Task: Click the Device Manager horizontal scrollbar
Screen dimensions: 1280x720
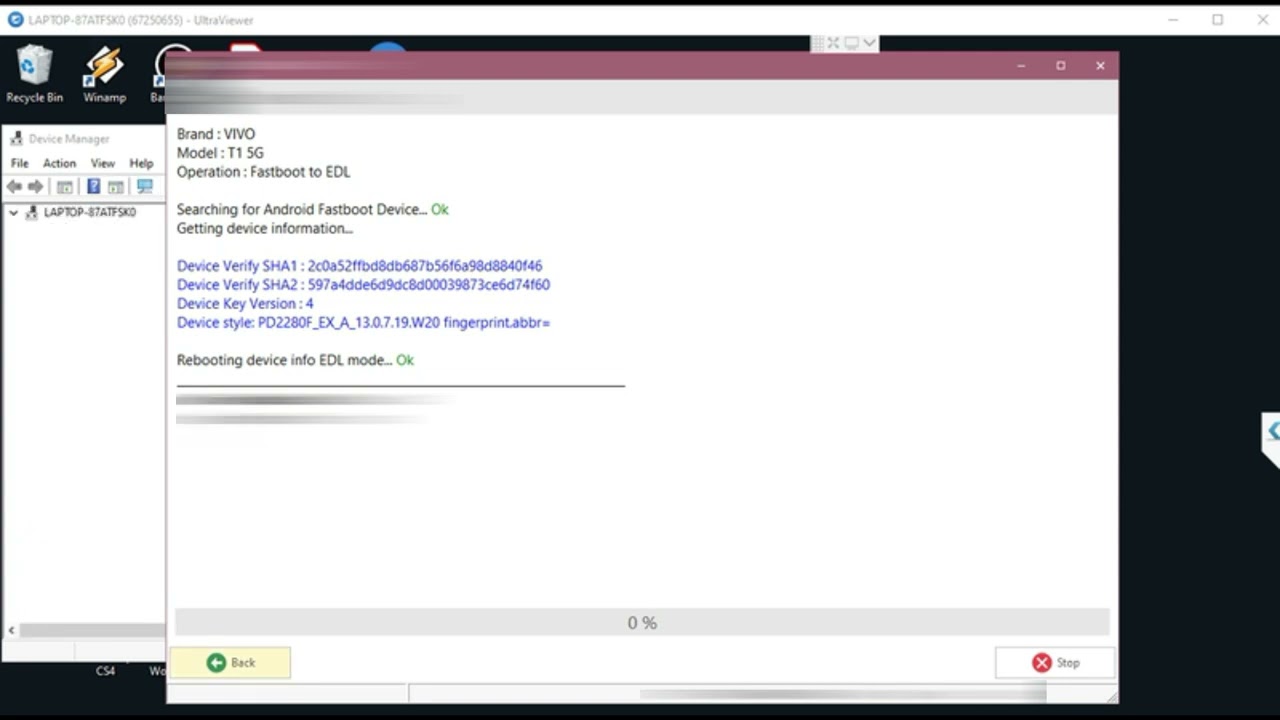Action: click(92, 630)
